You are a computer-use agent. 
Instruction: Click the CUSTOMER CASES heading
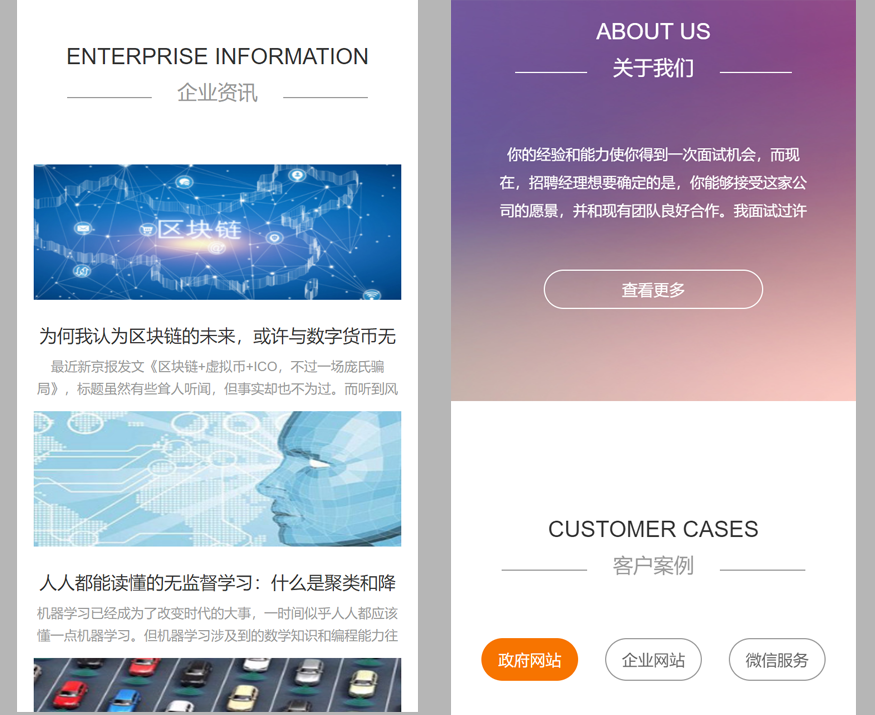click(653, 529)
